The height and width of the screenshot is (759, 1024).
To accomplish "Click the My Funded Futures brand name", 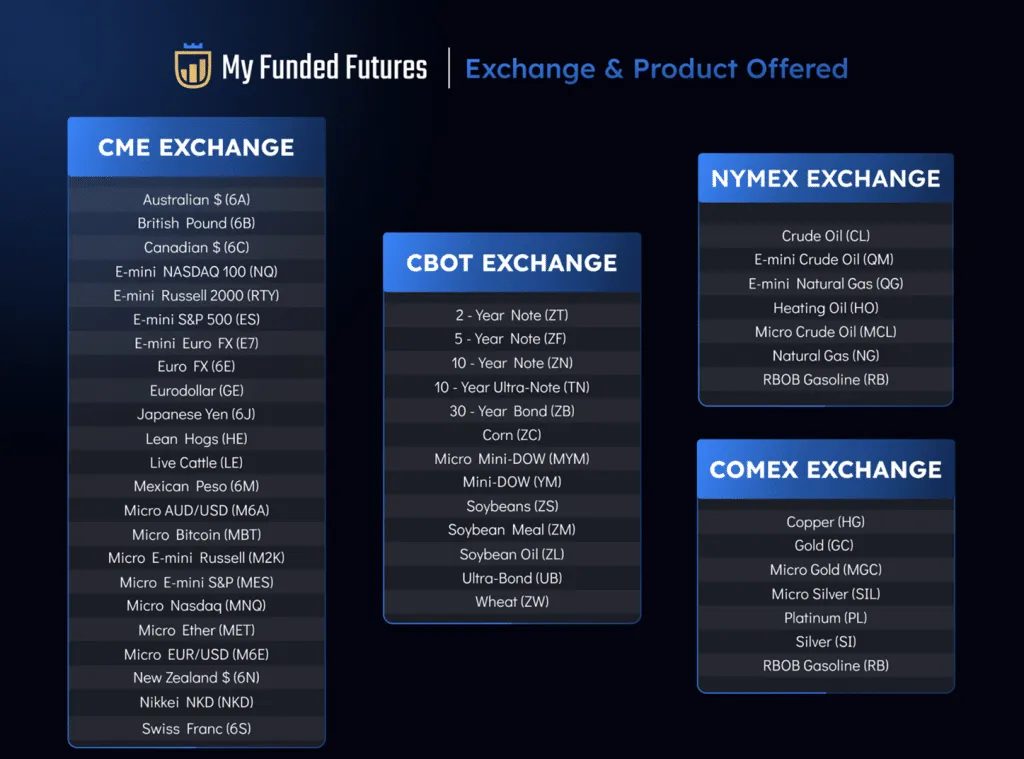I will click(x=324, y=68).
